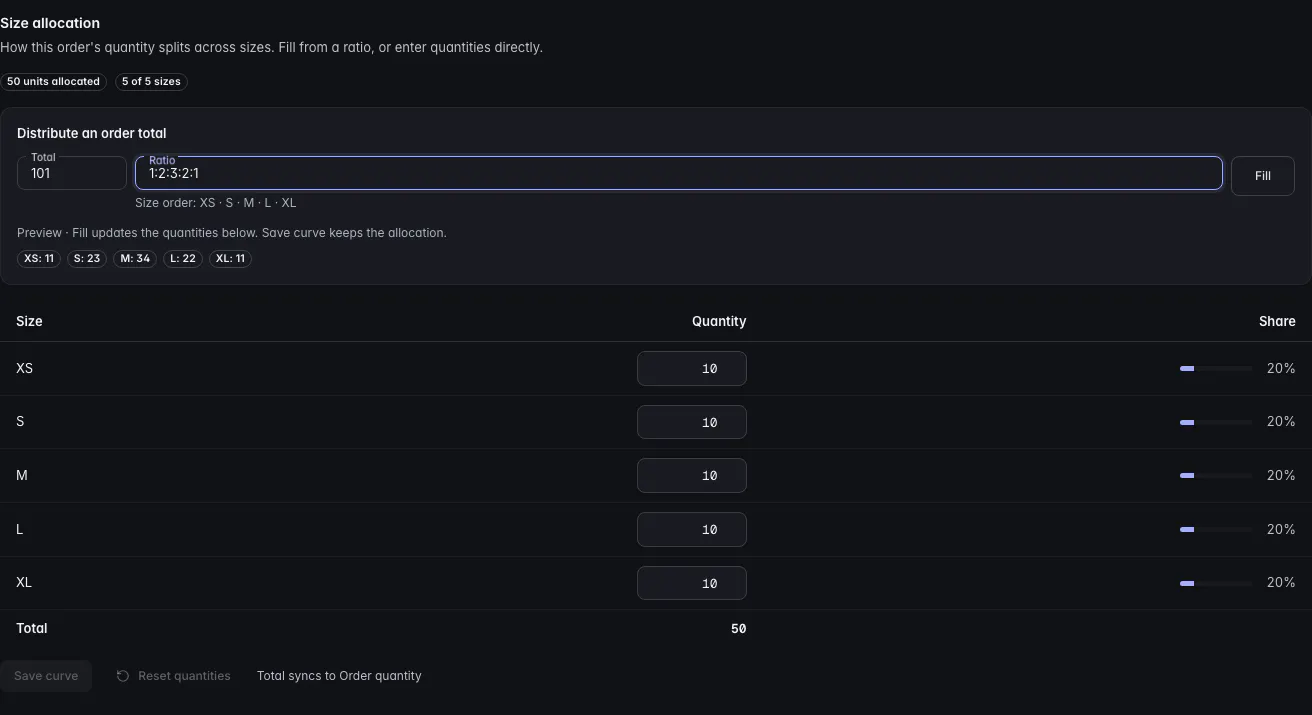This screenshot has height=715, width=1312.
Task: Focus the Total input field
Action: pos(72,173)
